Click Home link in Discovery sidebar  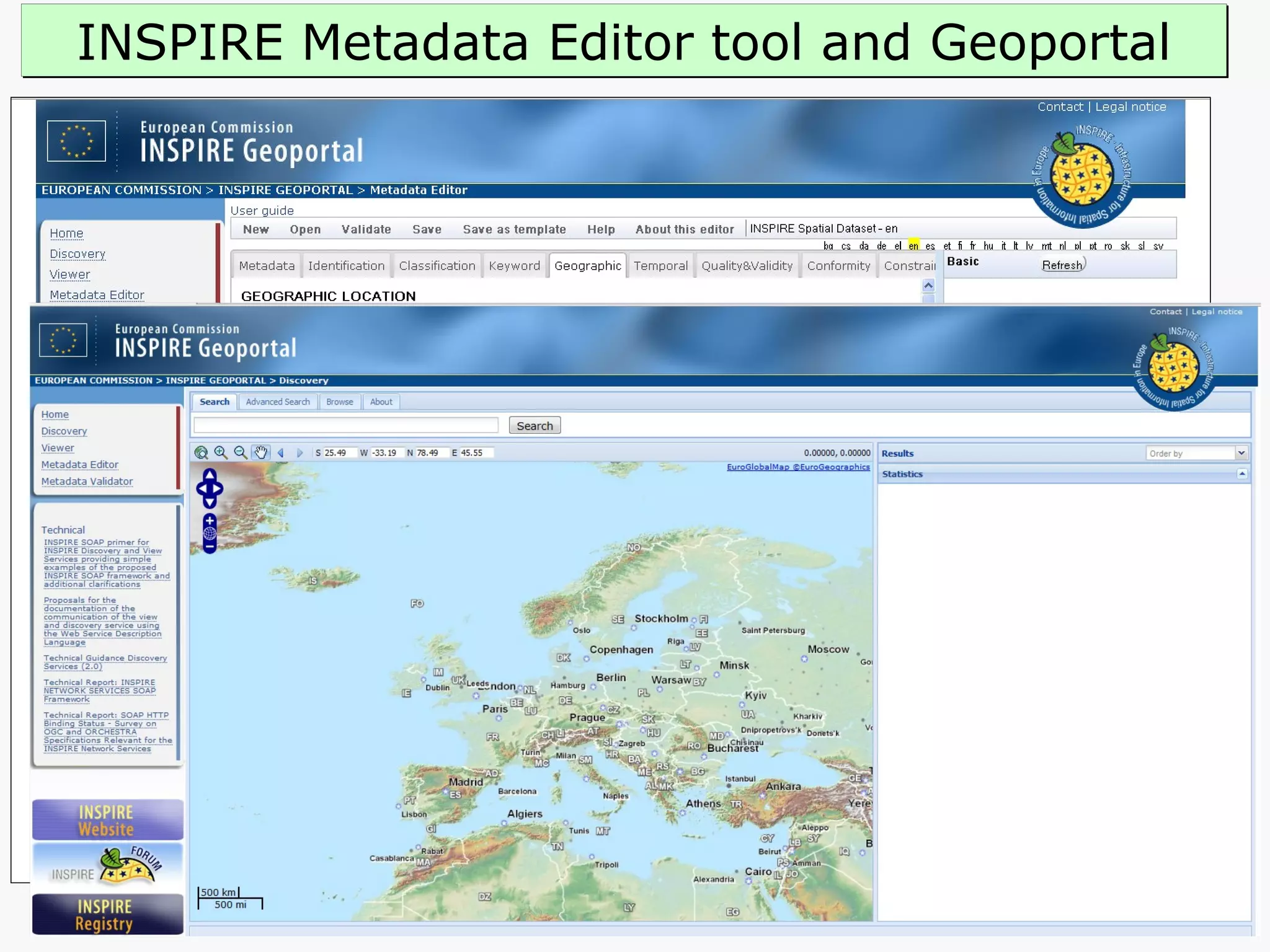(55, 414)
